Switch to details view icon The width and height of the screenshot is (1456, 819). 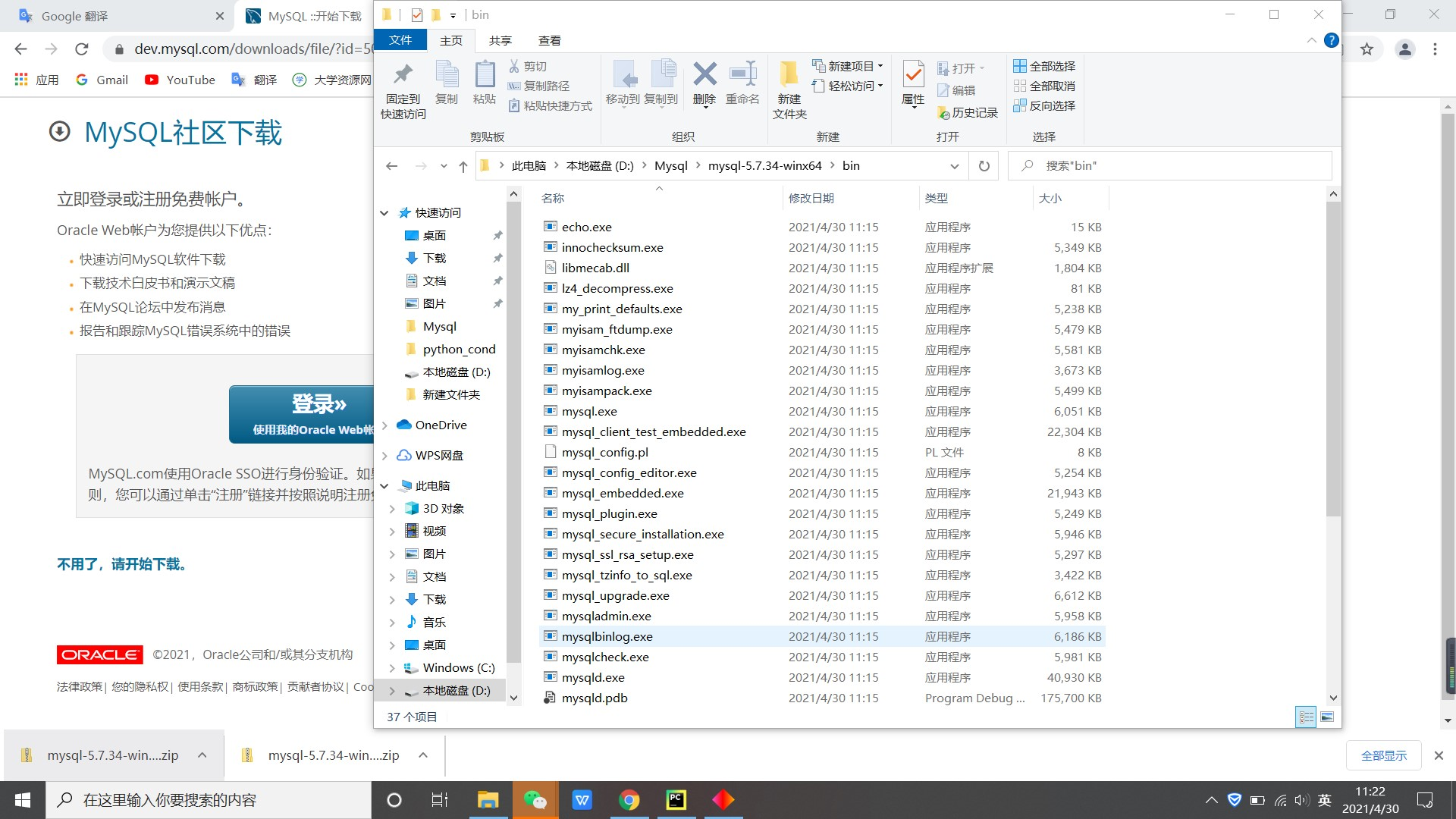tap(1306, 717)
